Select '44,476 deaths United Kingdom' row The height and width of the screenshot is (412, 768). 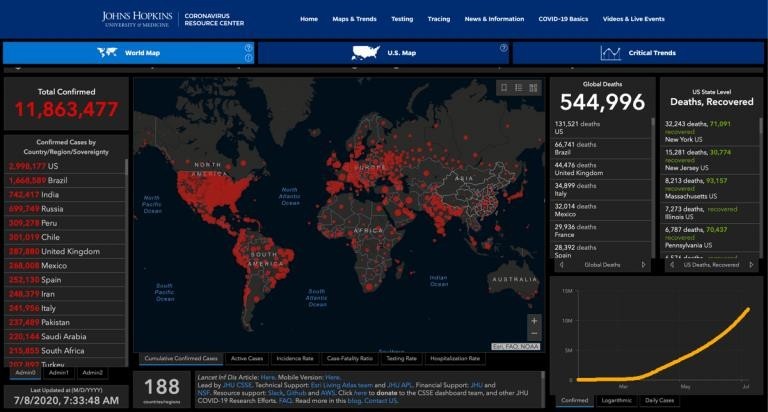pos(600,169)
